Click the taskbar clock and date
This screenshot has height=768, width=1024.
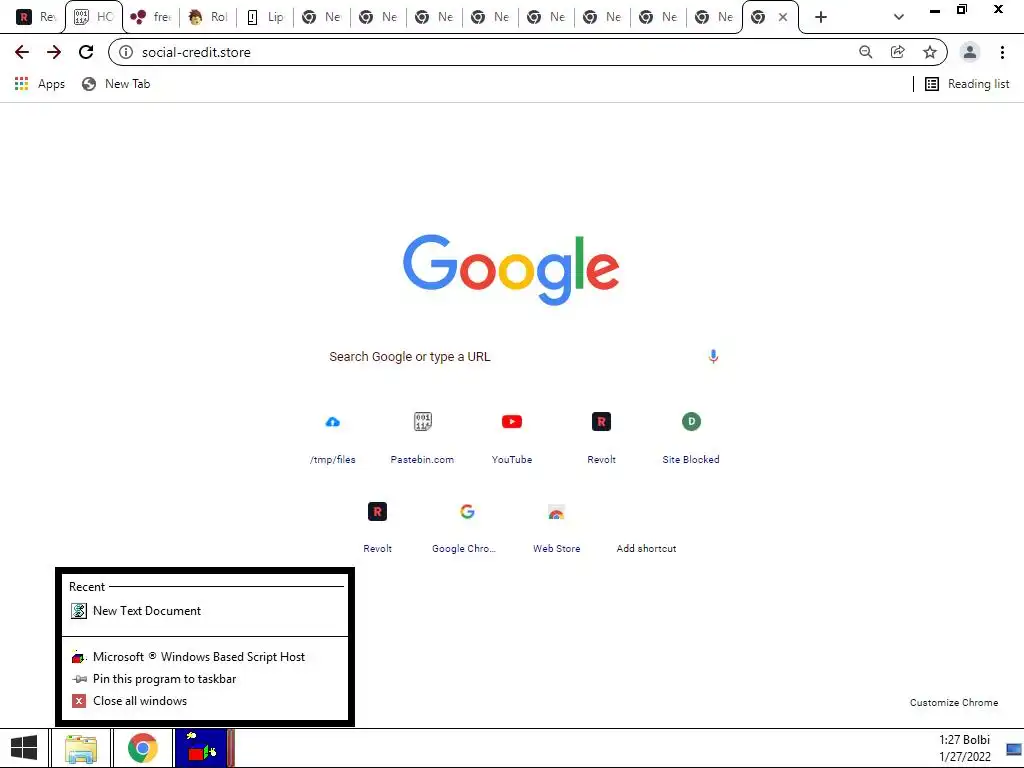(965, 748)
